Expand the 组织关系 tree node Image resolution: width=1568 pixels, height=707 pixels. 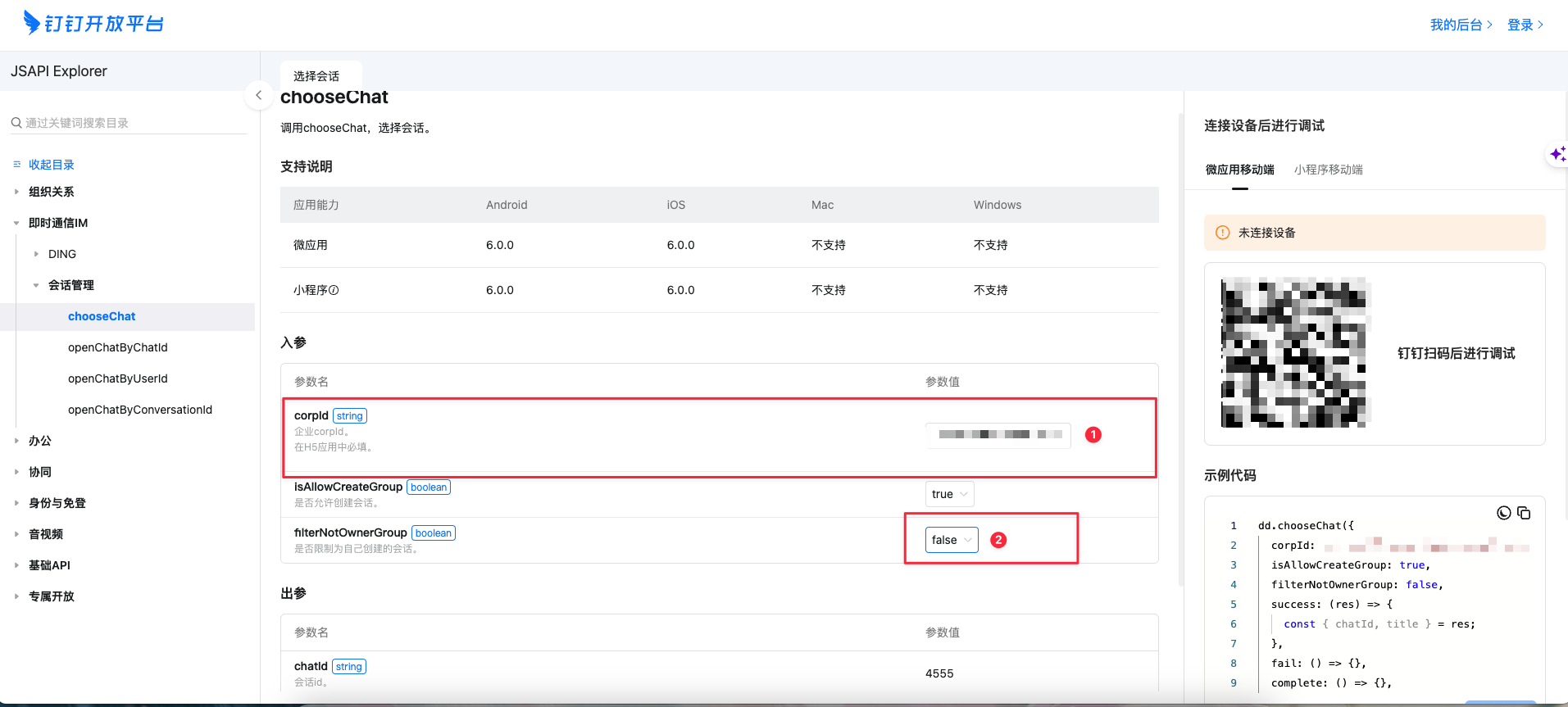coord(16,192)
